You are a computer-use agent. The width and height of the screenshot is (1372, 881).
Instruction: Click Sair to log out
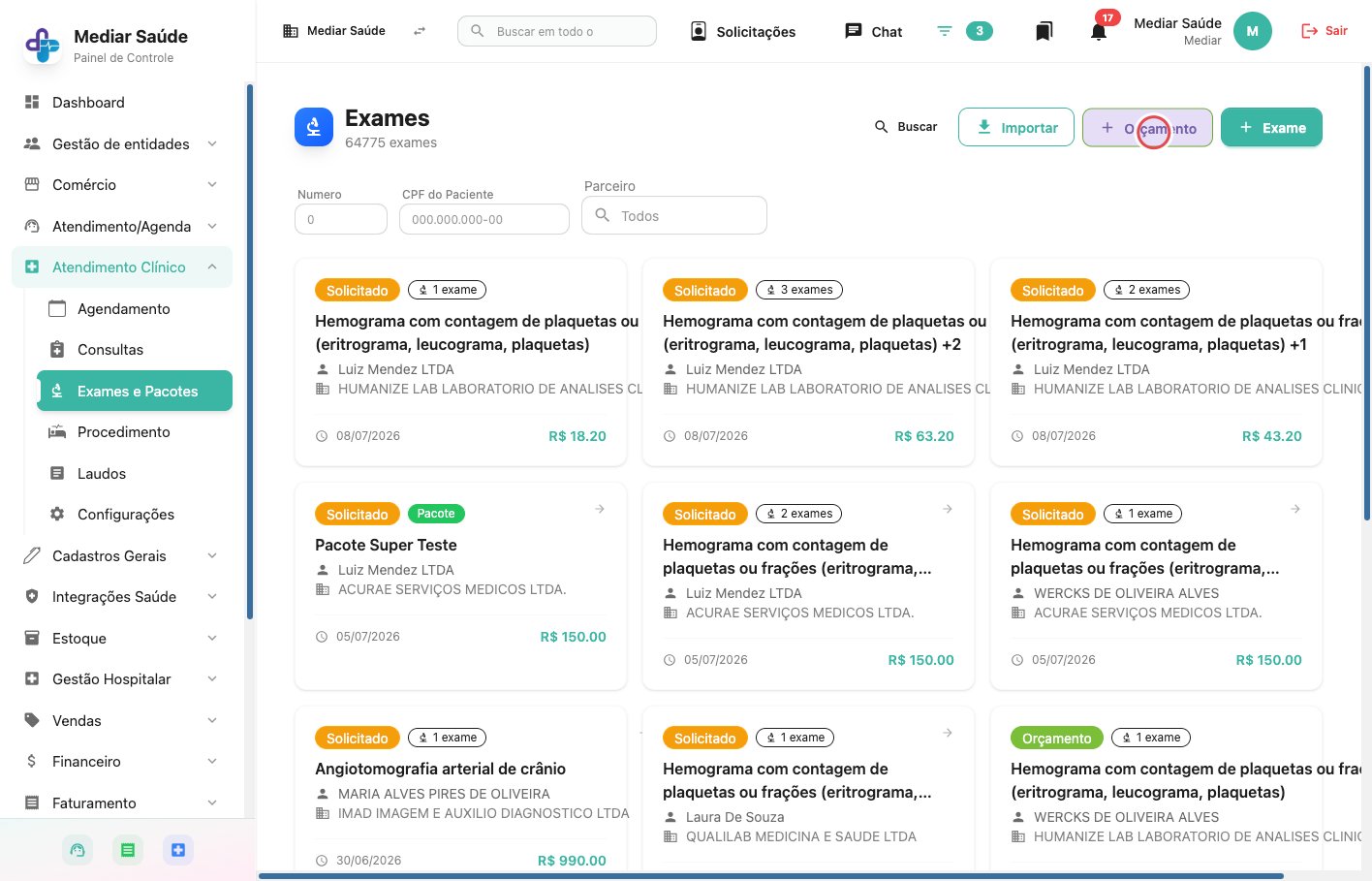tap(1325, 31)
